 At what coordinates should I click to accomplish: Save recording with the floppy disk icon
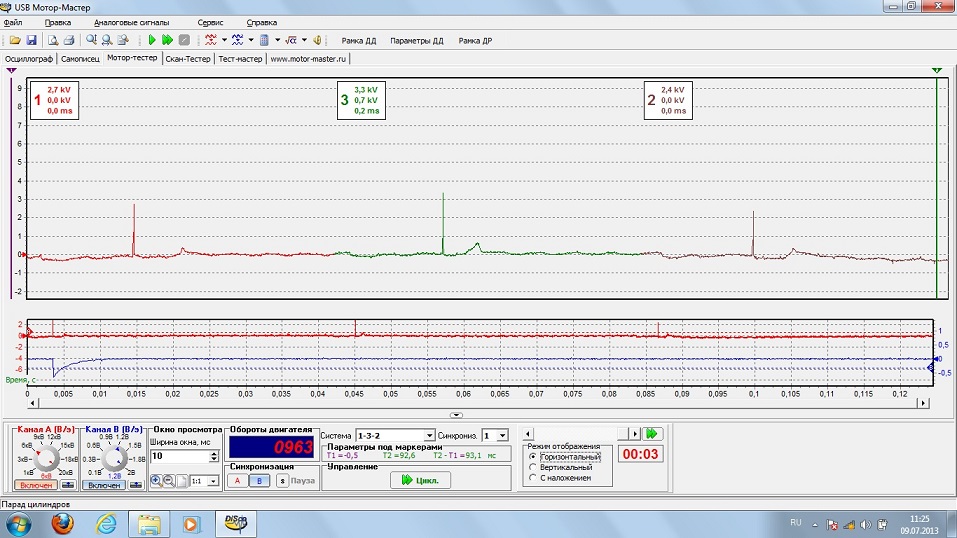[31, 40]
